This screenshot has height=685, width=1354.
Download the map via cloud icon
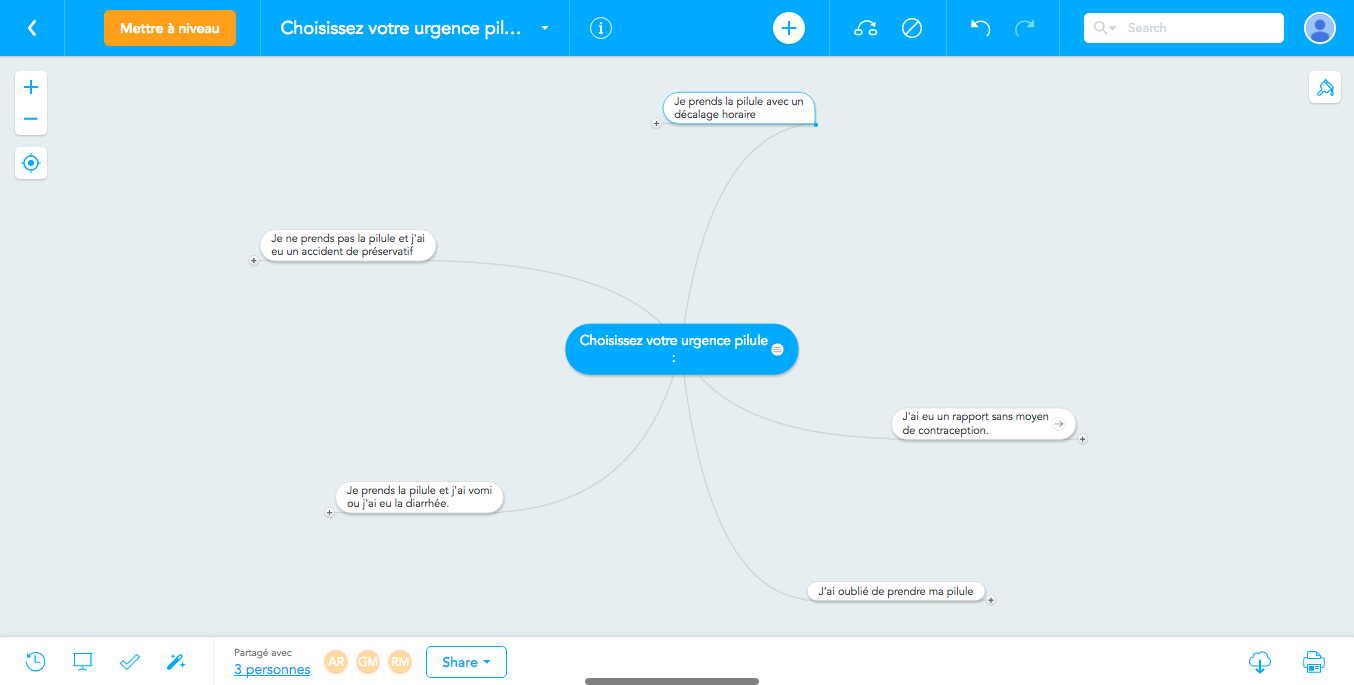point(1260,661)
